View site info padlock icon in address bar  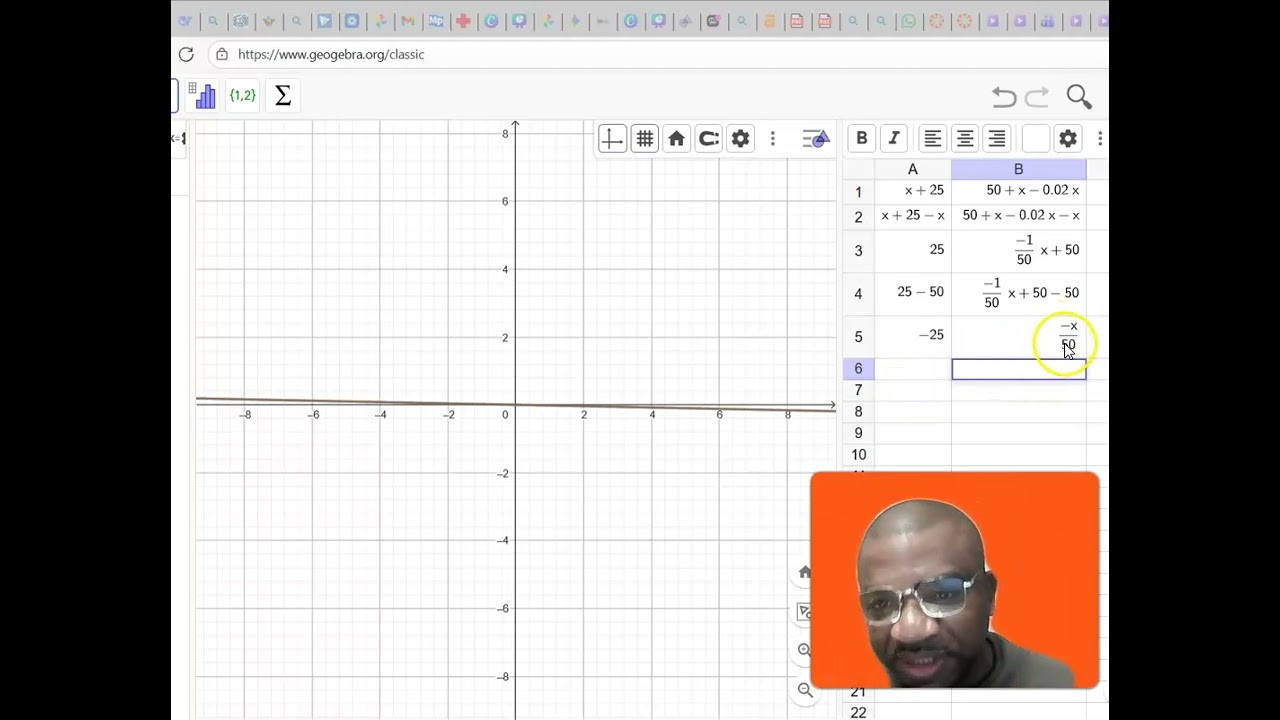click(222, 54)
